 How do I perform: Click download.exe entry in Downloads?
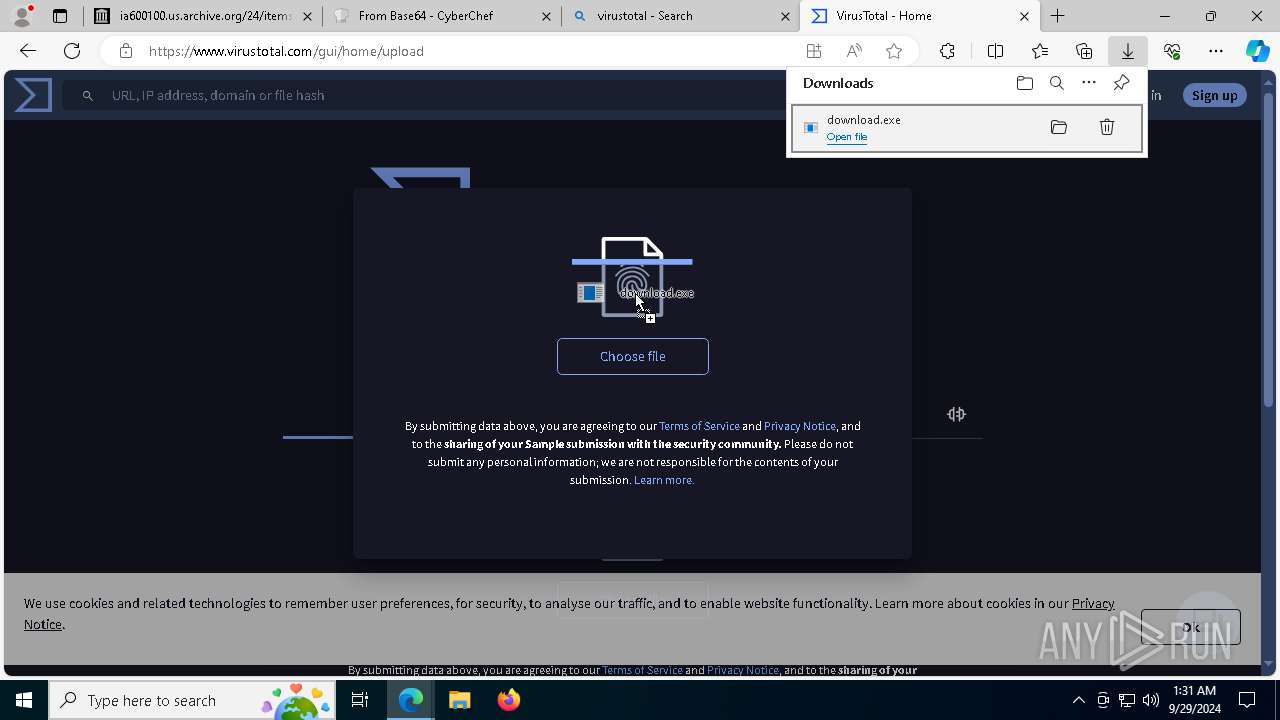966,128
